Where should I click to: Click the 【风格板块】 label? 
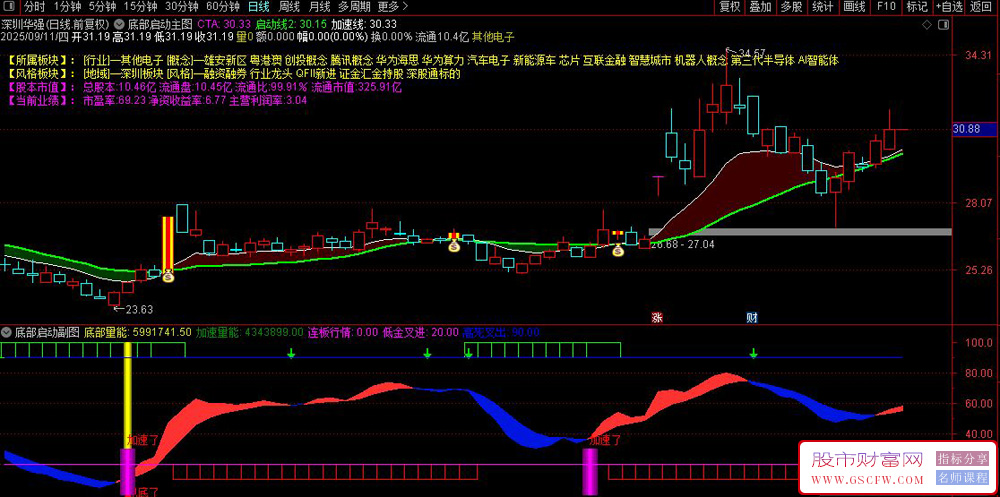[40, 74]
